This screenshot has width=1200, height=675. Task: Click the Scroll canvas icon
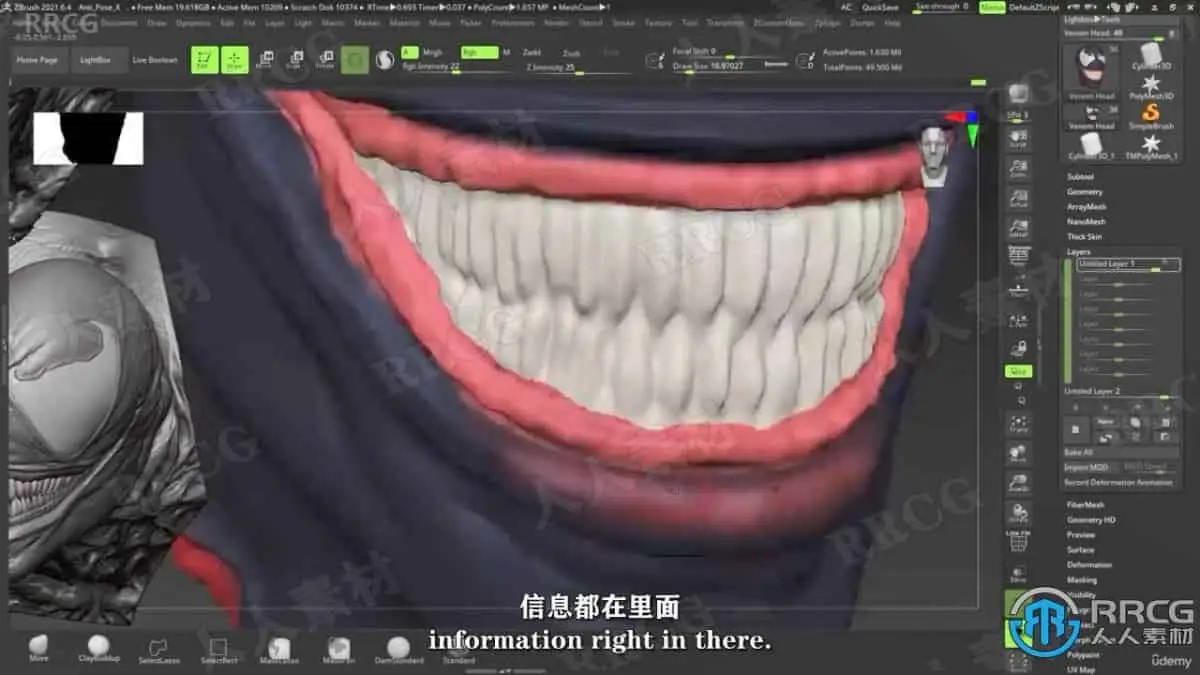tap(1018, 140)
